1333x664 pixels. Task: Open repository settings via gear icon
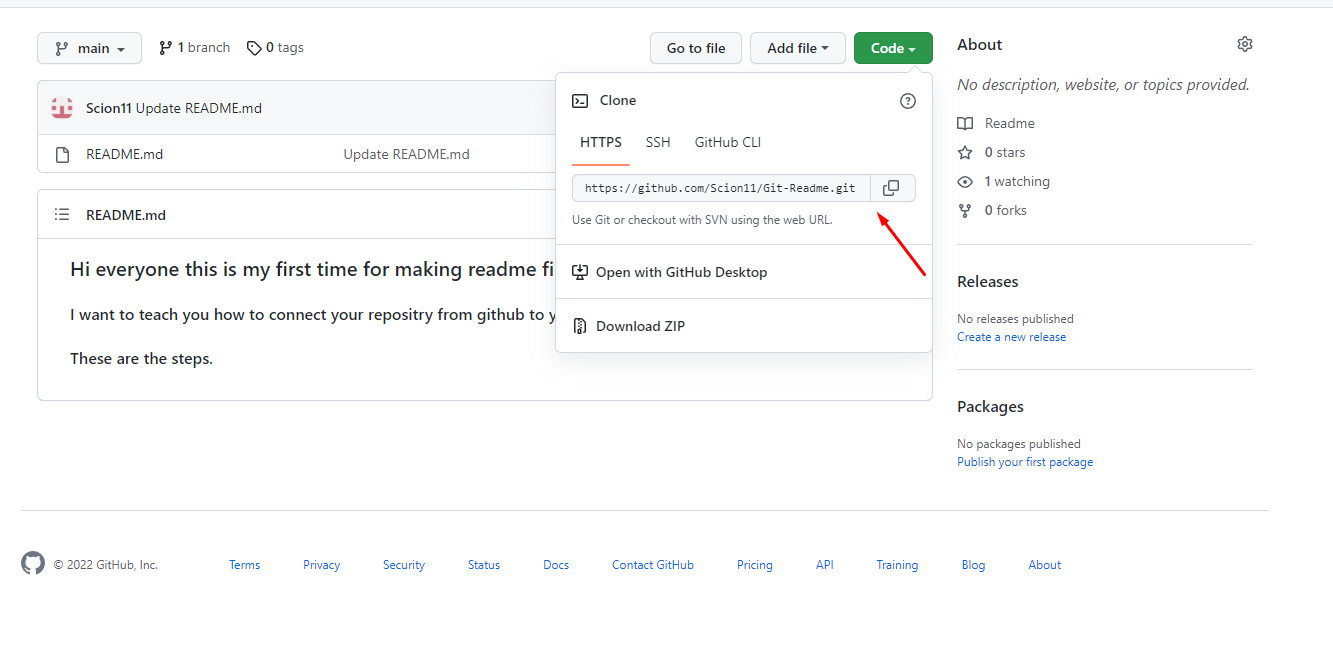click(x=1244, y=44)
